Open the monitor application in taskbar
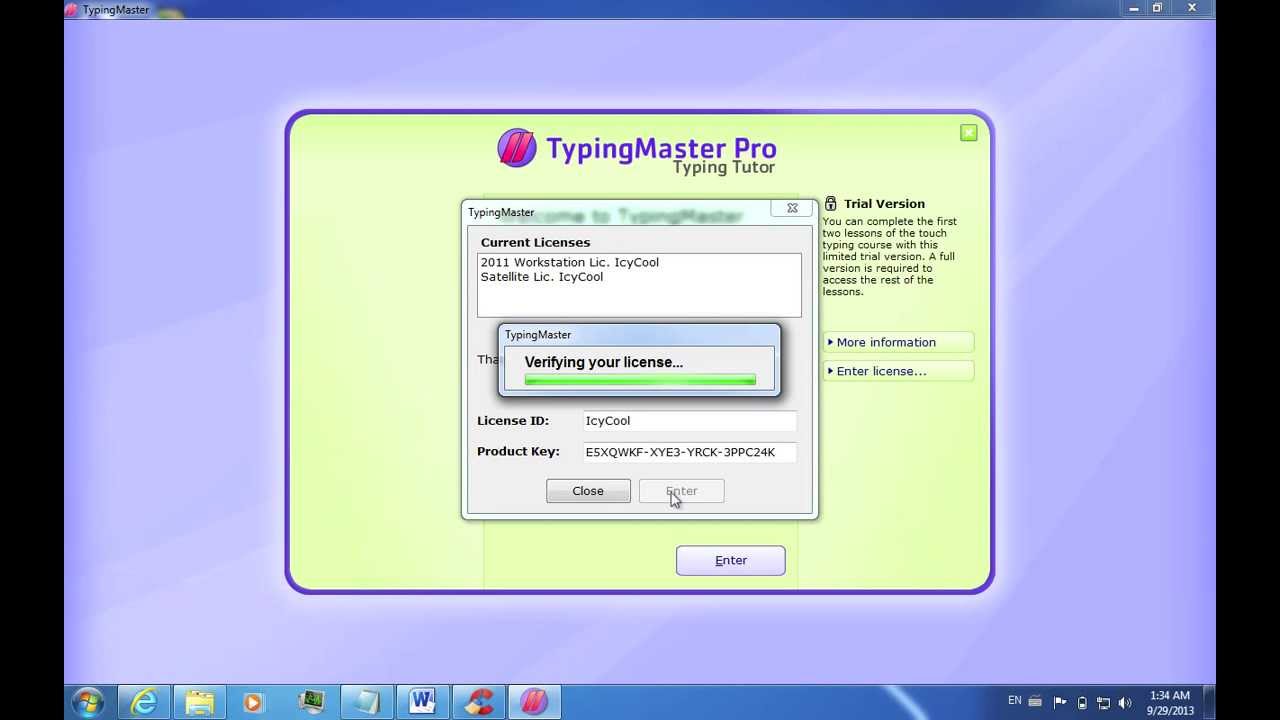The height and width of the screenshot is (720, 1280). coord(311,703)
